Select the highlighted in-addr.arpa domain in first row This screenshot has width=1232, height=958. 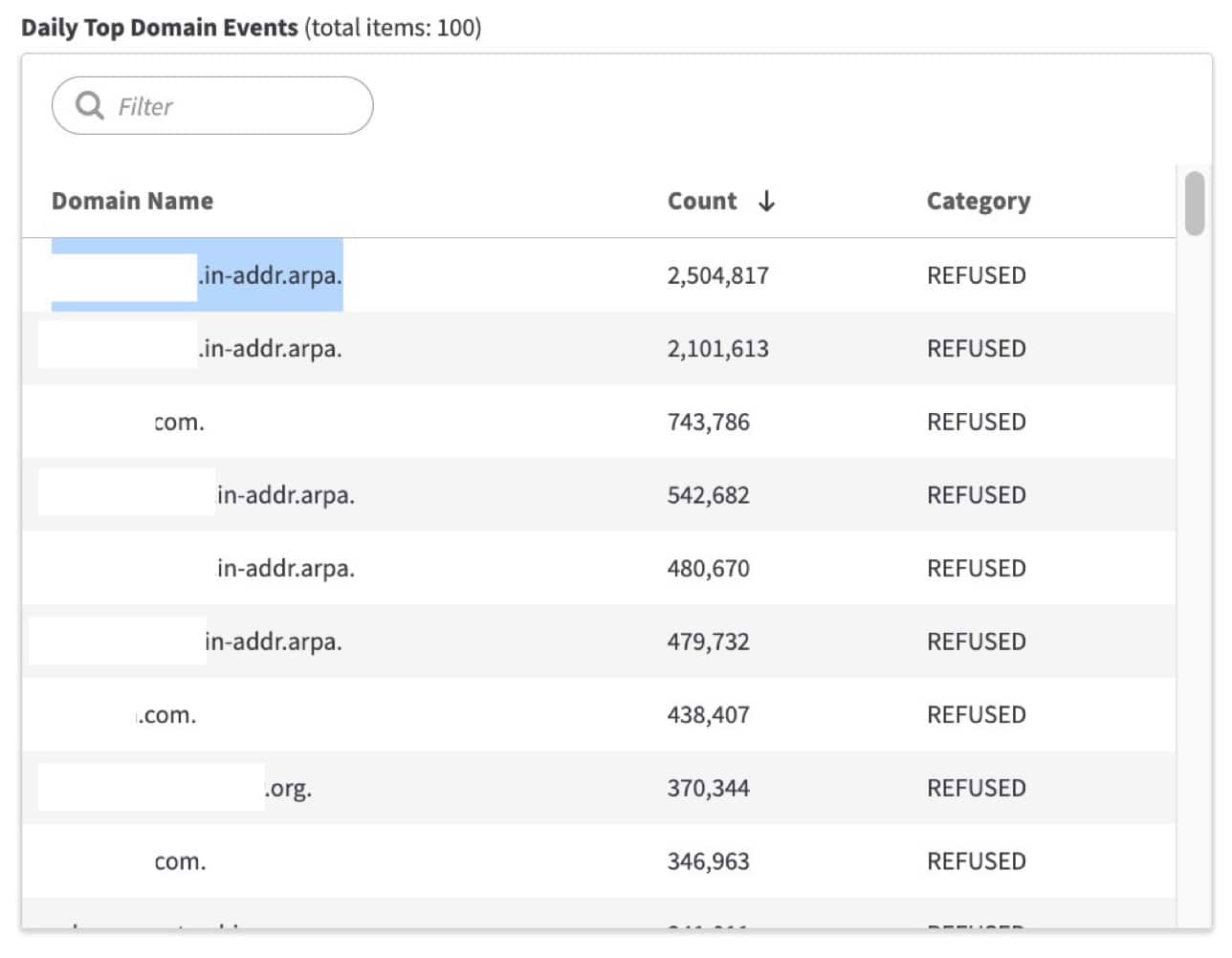click(270, 275)
